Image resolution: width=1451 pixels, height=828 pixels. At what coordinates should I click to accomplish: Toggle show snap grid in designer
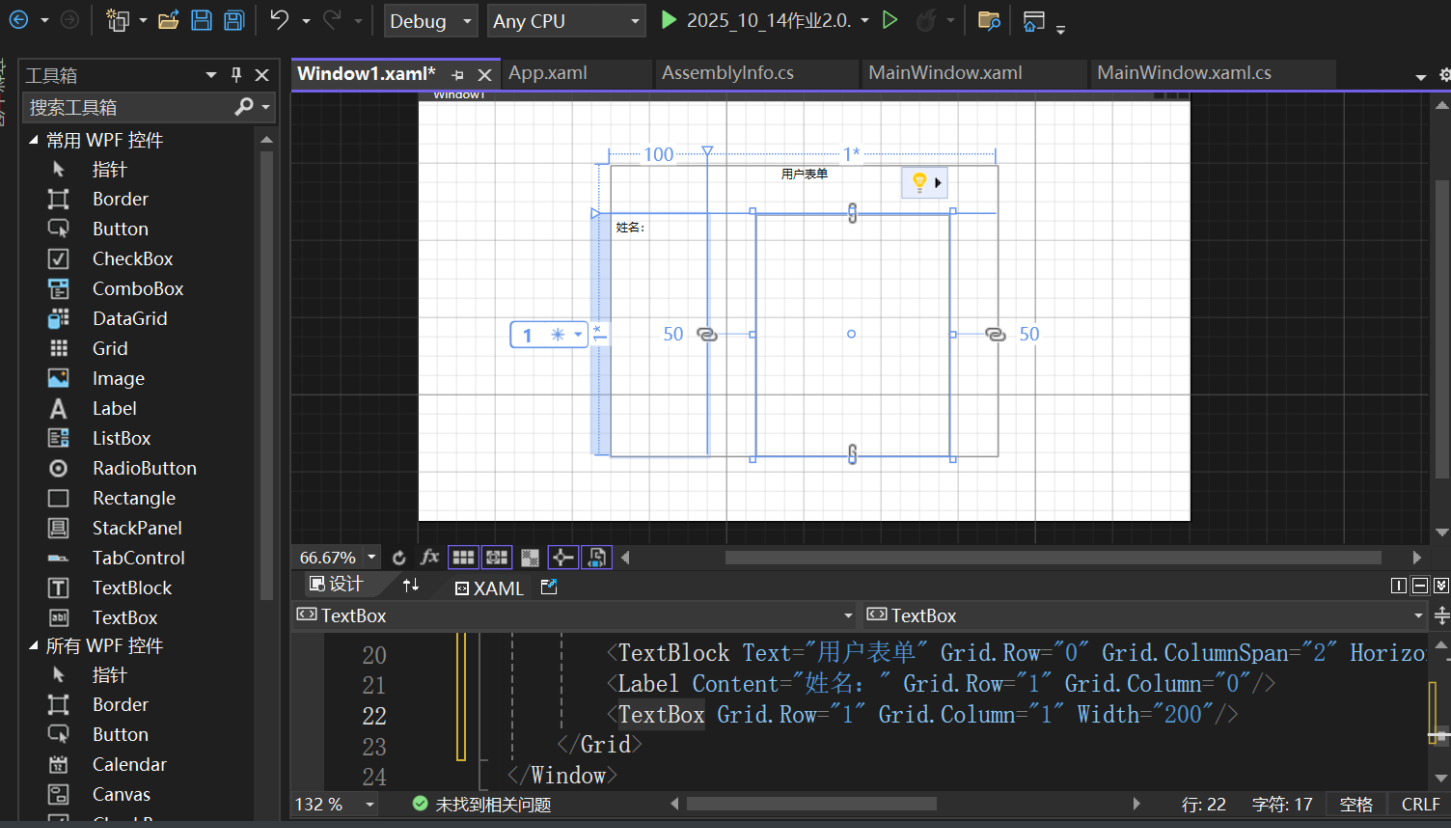click(x=462, y=557)
